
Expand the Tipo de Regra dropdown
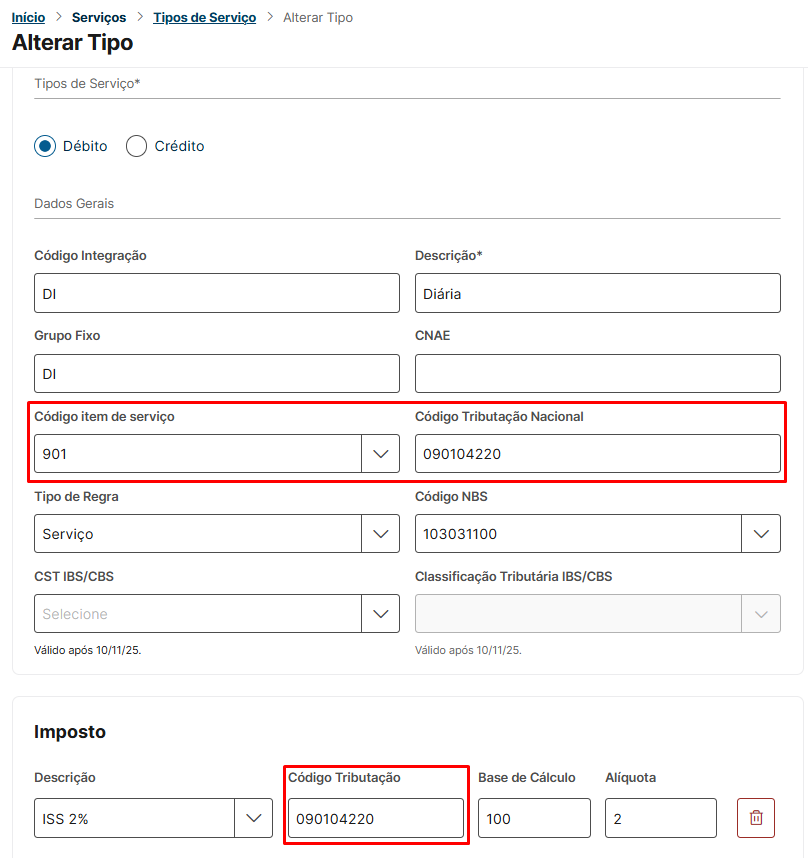tap(380, 534)
